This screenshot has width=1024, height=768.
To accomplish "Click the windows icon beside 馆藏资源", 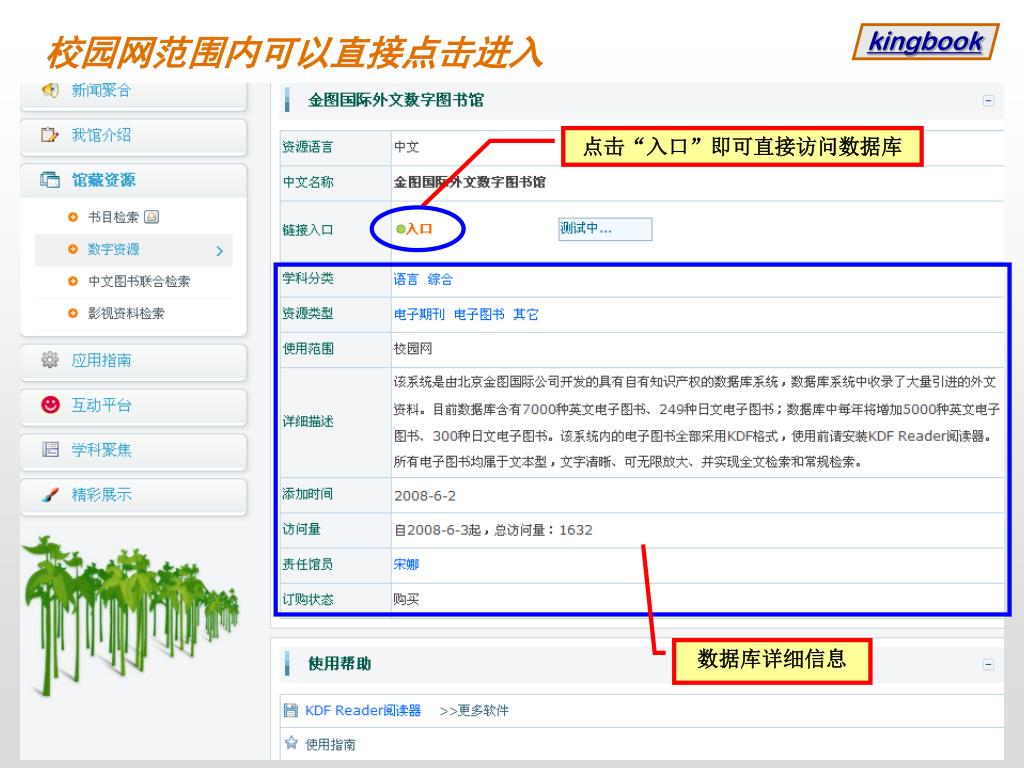I will tap(50, 180).
